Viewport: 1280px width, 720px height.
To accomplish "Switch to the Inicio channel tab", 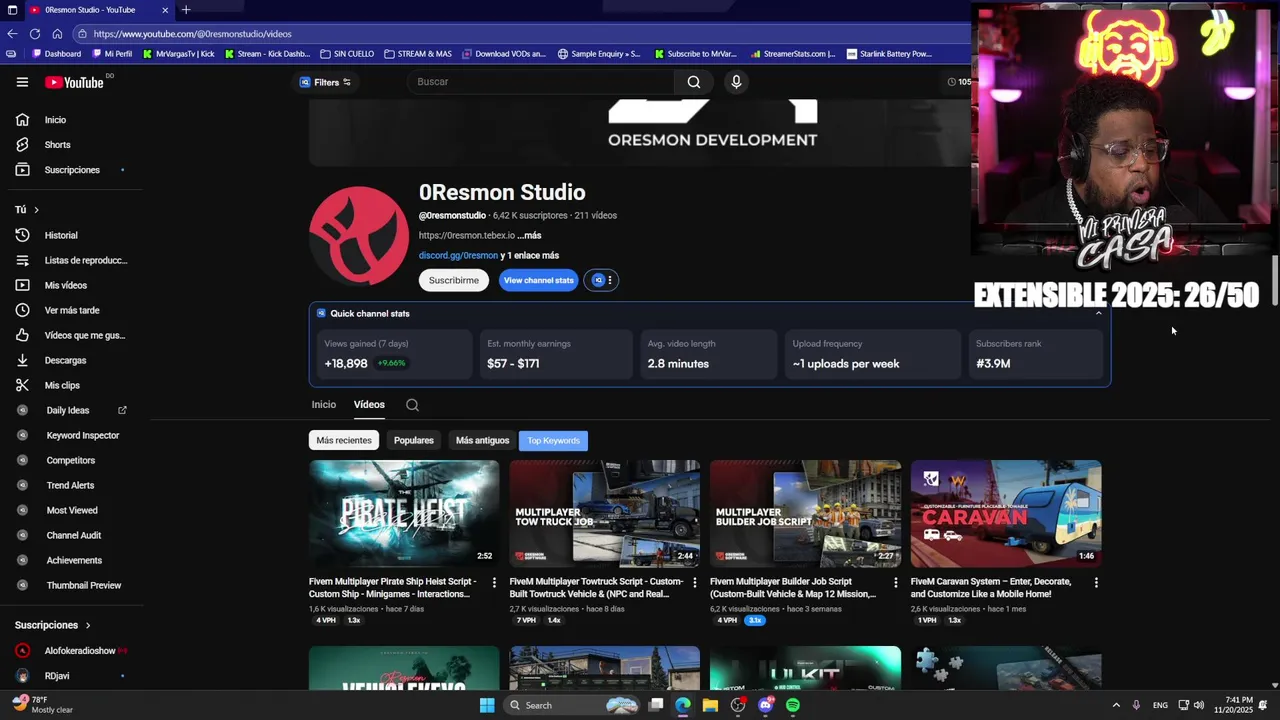I will tap(324, 405).
